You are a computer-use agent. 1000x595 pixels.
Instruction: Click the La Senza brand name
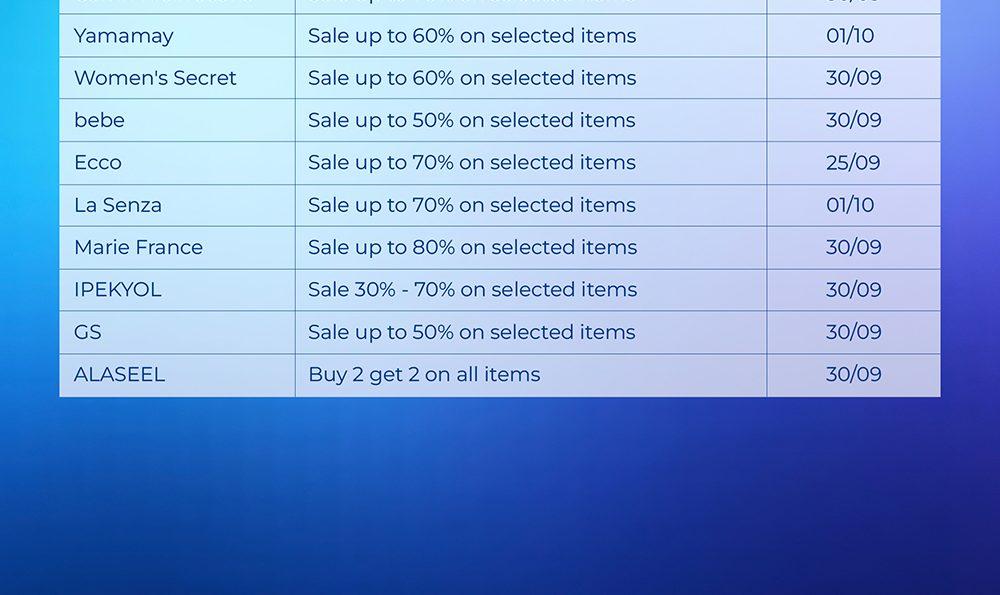tap(118, 205)
